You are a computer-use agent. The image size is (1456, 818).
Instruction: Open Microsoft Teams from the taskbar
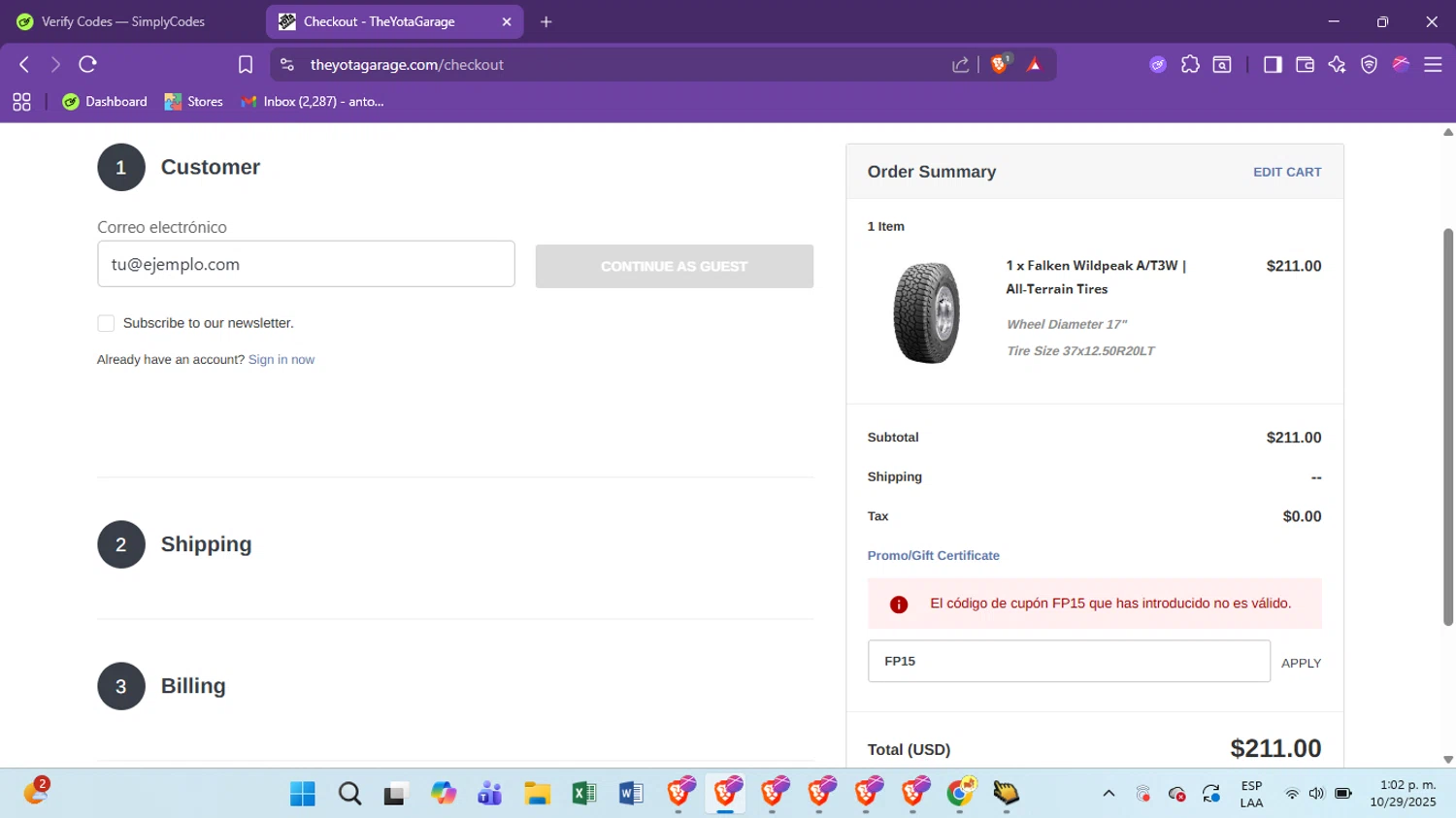(490, 794)
